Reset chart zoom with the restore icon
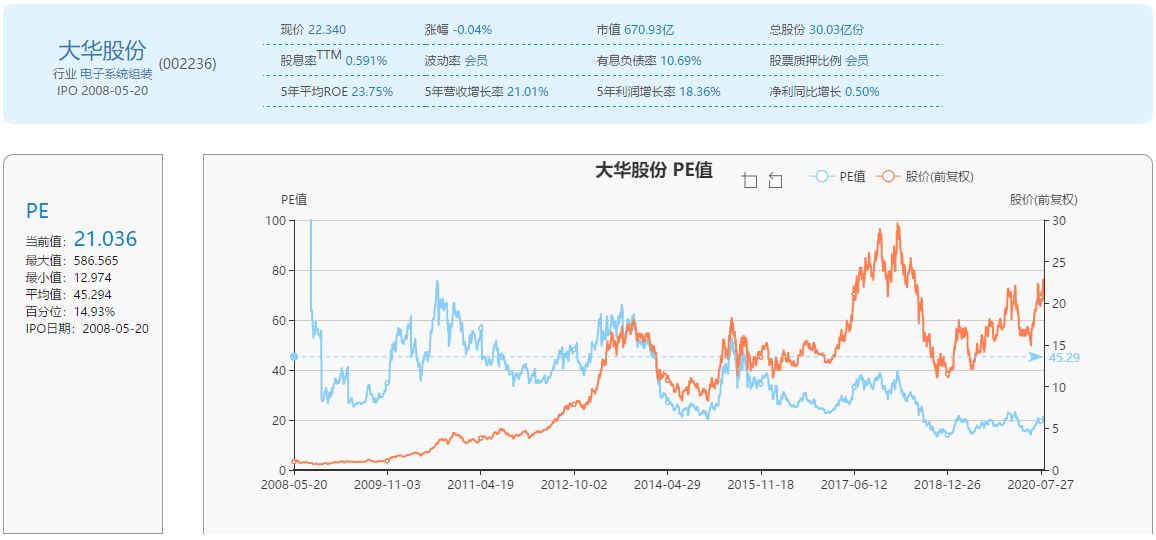Viewport: 1156px width, 540px height. [x=775, y=181]
